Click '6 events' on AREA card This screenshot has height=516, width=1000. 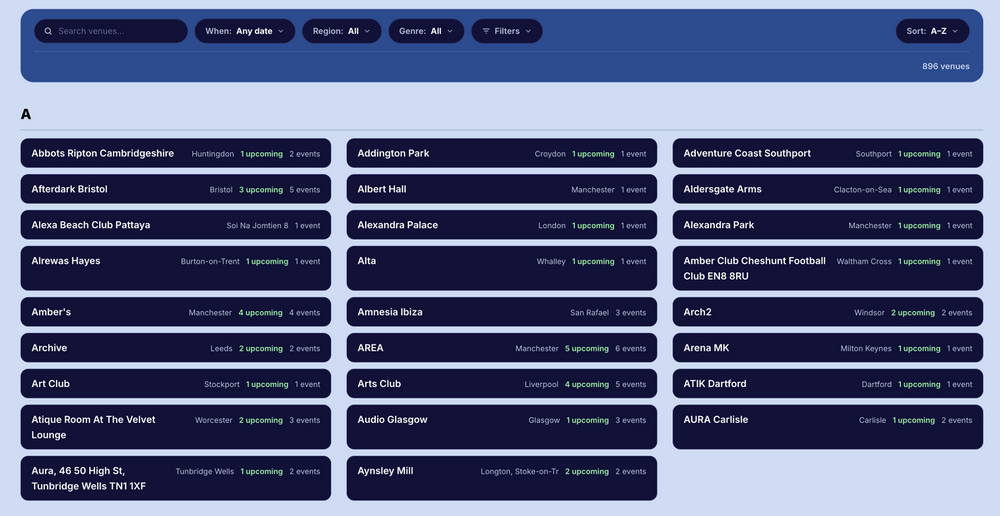coord(631,349)
